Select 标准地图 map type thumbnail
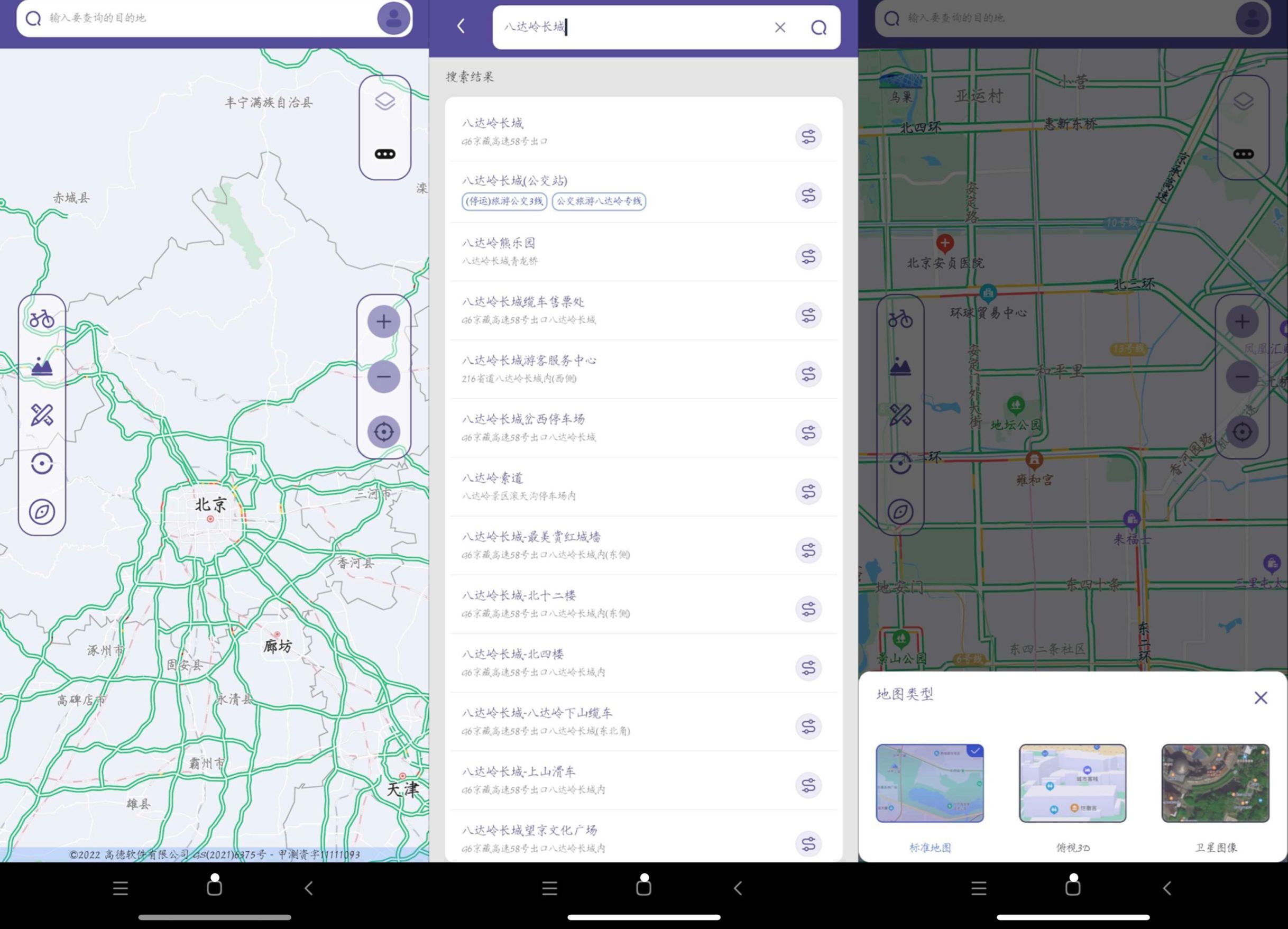Image resolution: width=1288 pixels, height=929 pixels. tap(930, 783)
